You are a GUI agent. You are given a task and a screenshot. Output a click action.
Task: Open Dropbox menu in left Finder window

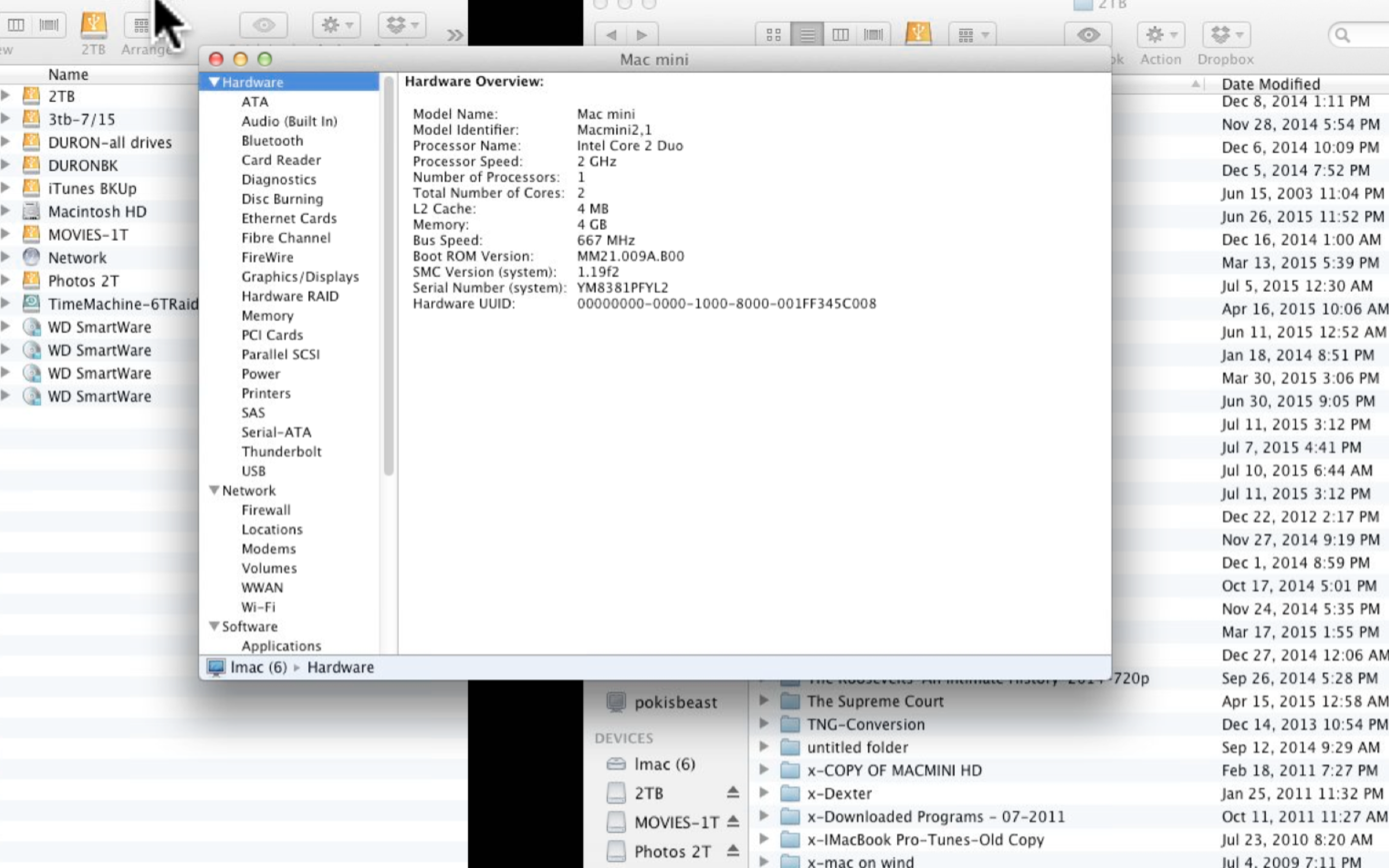click(x=402, y=25)
